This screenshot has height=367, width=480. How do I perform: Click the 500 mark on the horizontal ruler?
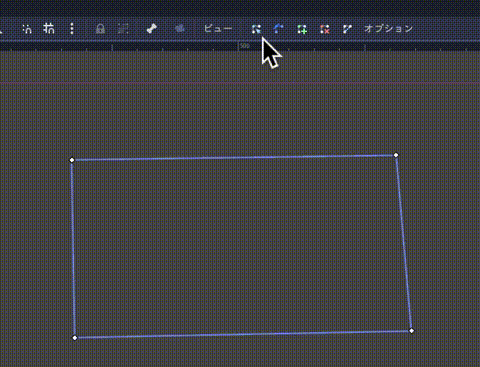point(245,46)
